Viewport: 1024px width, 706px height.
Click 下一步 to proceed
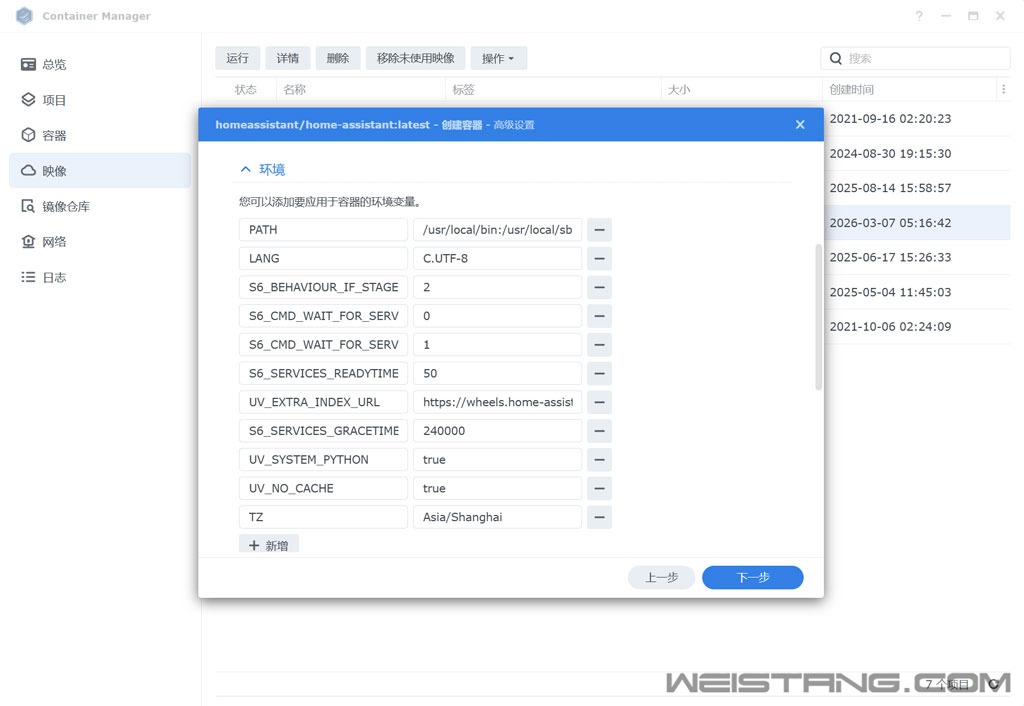pos(752,578)
